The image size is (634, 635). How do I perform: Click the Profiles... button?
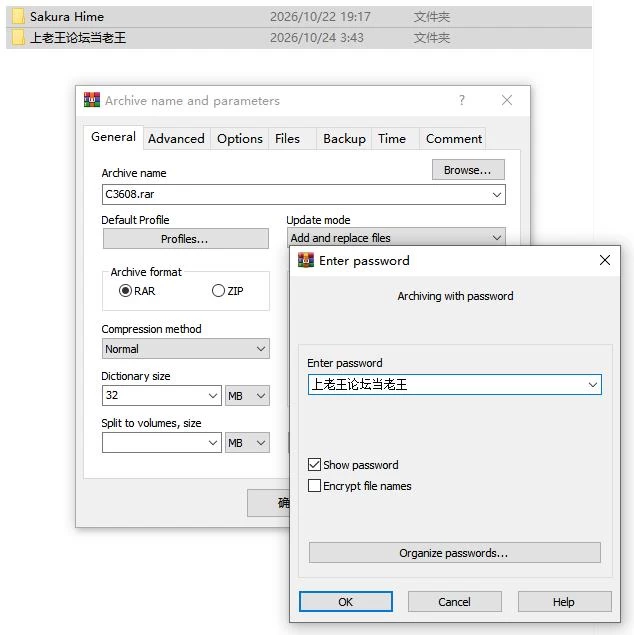click(x=185, y=239)
